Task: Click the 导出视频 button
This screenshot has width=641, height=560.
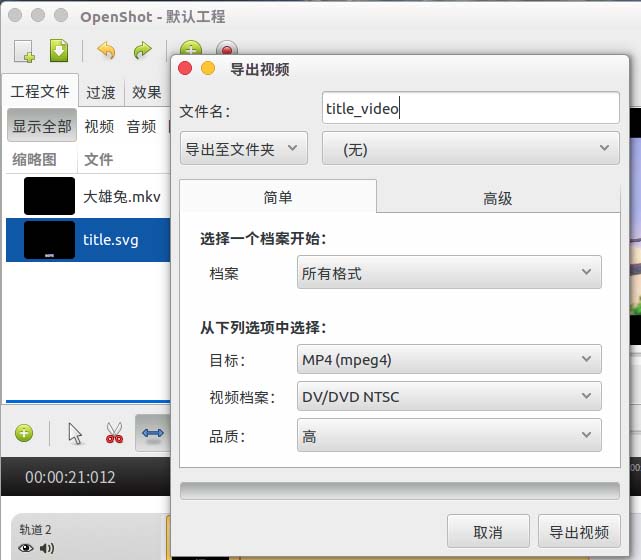Action: (x=579, y=532)
